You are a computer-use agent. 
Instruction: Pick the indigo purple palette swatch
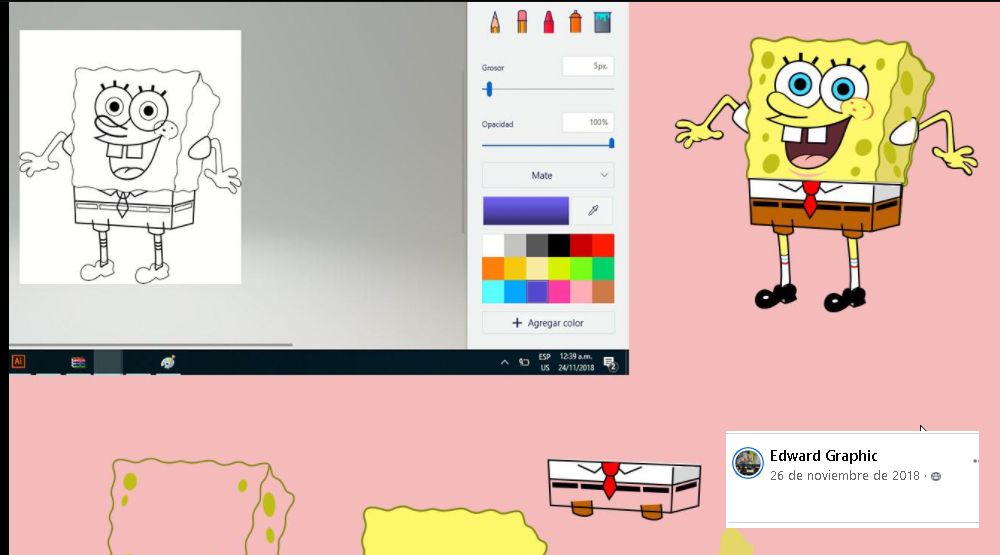pyautogui.click(x=537, y=292)
